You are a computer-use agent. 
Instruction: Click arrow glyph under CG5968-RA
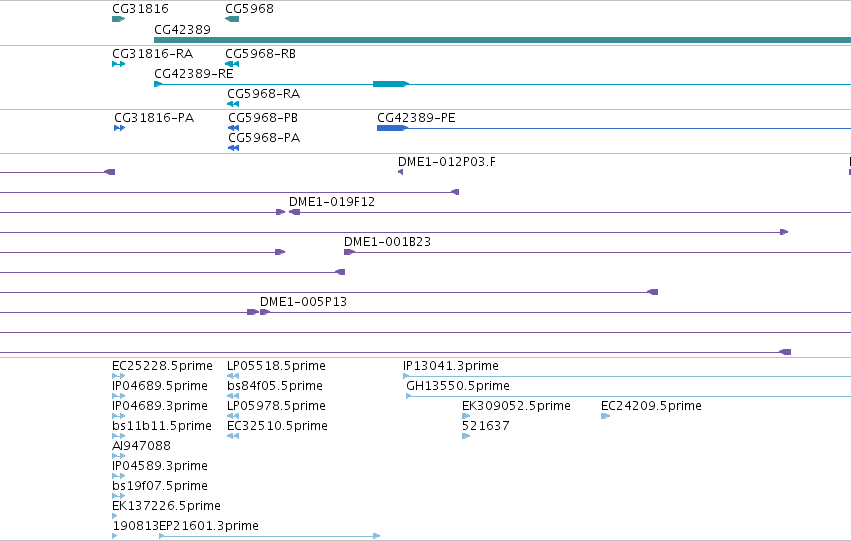click(x=233, y=104)
